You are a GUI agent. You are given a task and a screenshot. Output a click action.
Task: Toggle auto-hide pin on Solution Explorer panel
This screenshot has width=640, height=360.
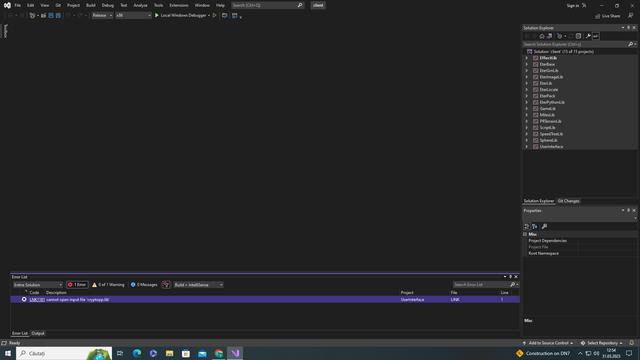coord(629,28)
